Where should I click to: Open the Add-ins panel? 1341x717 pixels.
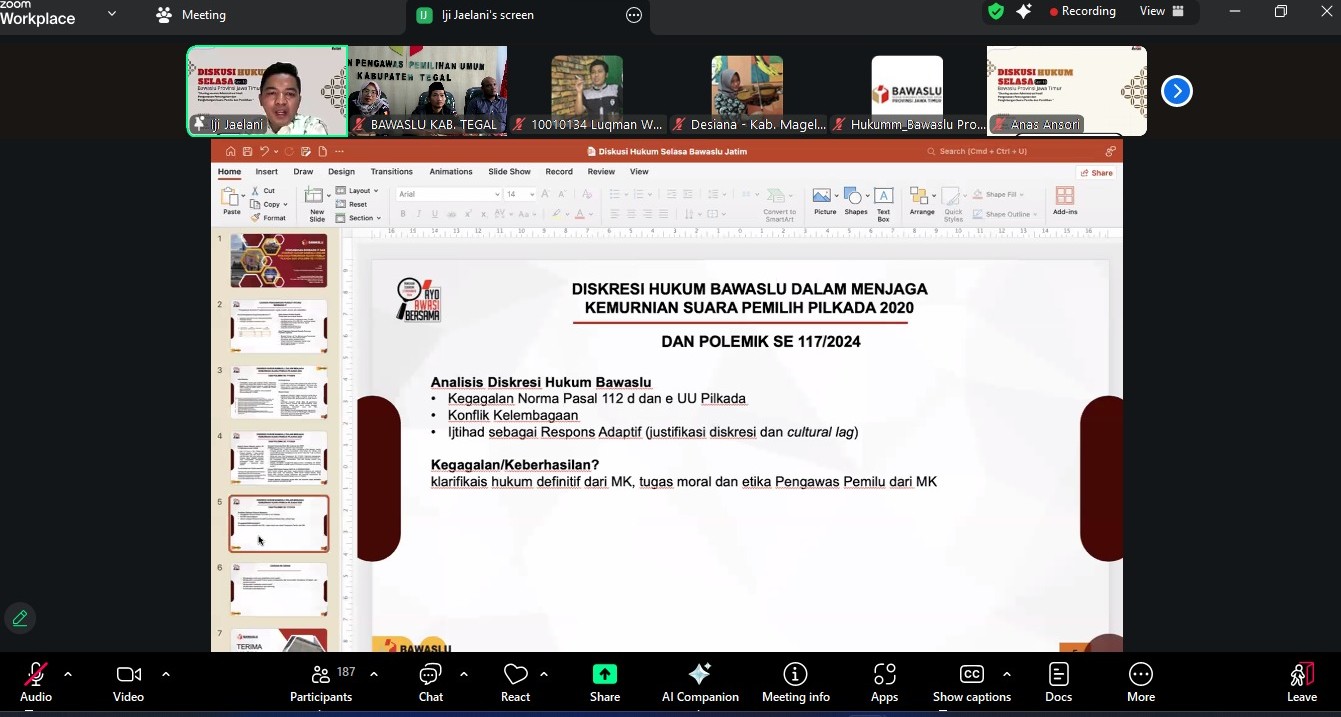tap(1064, 197)
